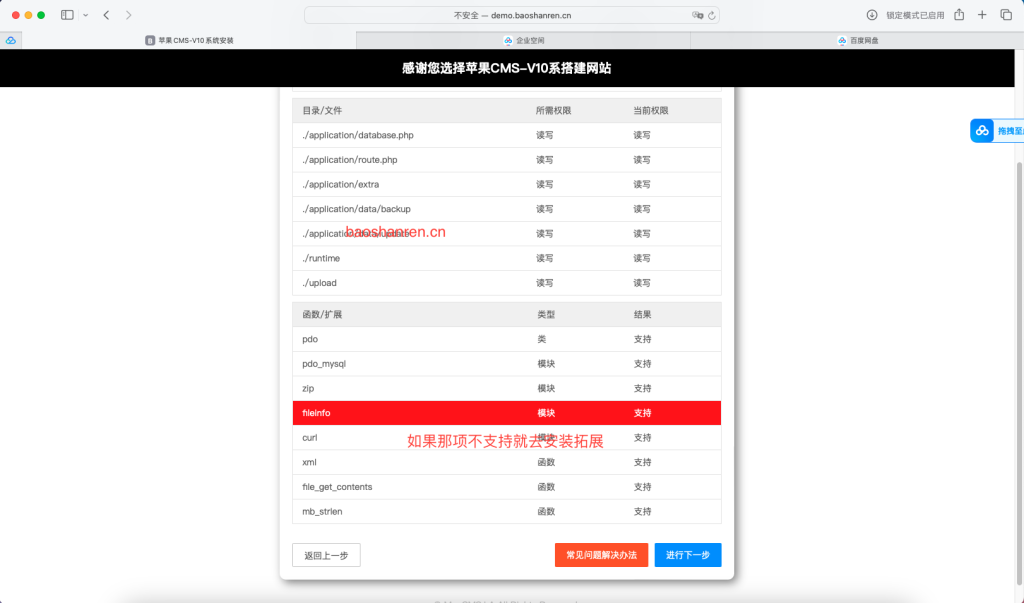
Task: Focus the address bar demo.baoshanren.cn
Action: [x=512, y=15]
